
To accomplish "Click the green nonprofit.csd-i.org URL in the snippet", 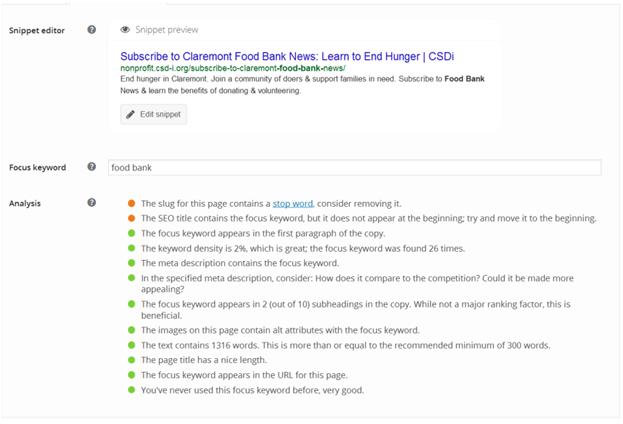I will coord(233,68).
